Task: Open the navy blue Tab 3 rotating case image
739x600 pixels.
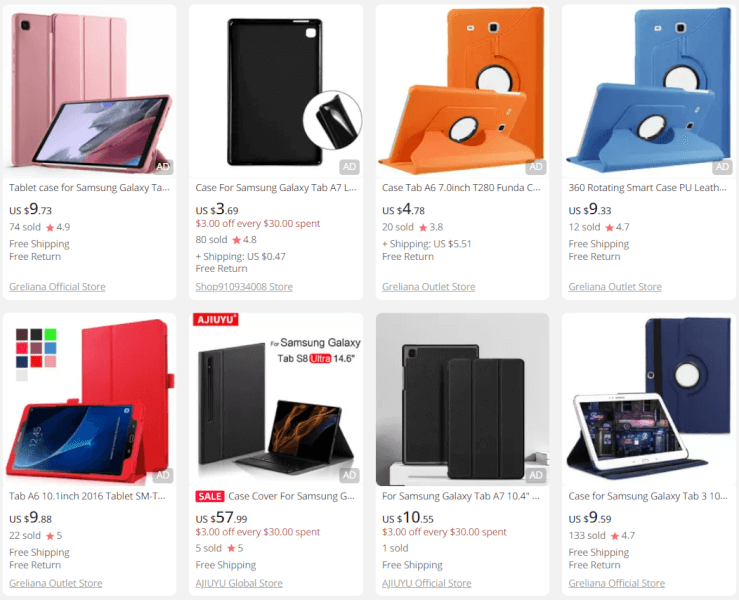Action: coord(649,399)
